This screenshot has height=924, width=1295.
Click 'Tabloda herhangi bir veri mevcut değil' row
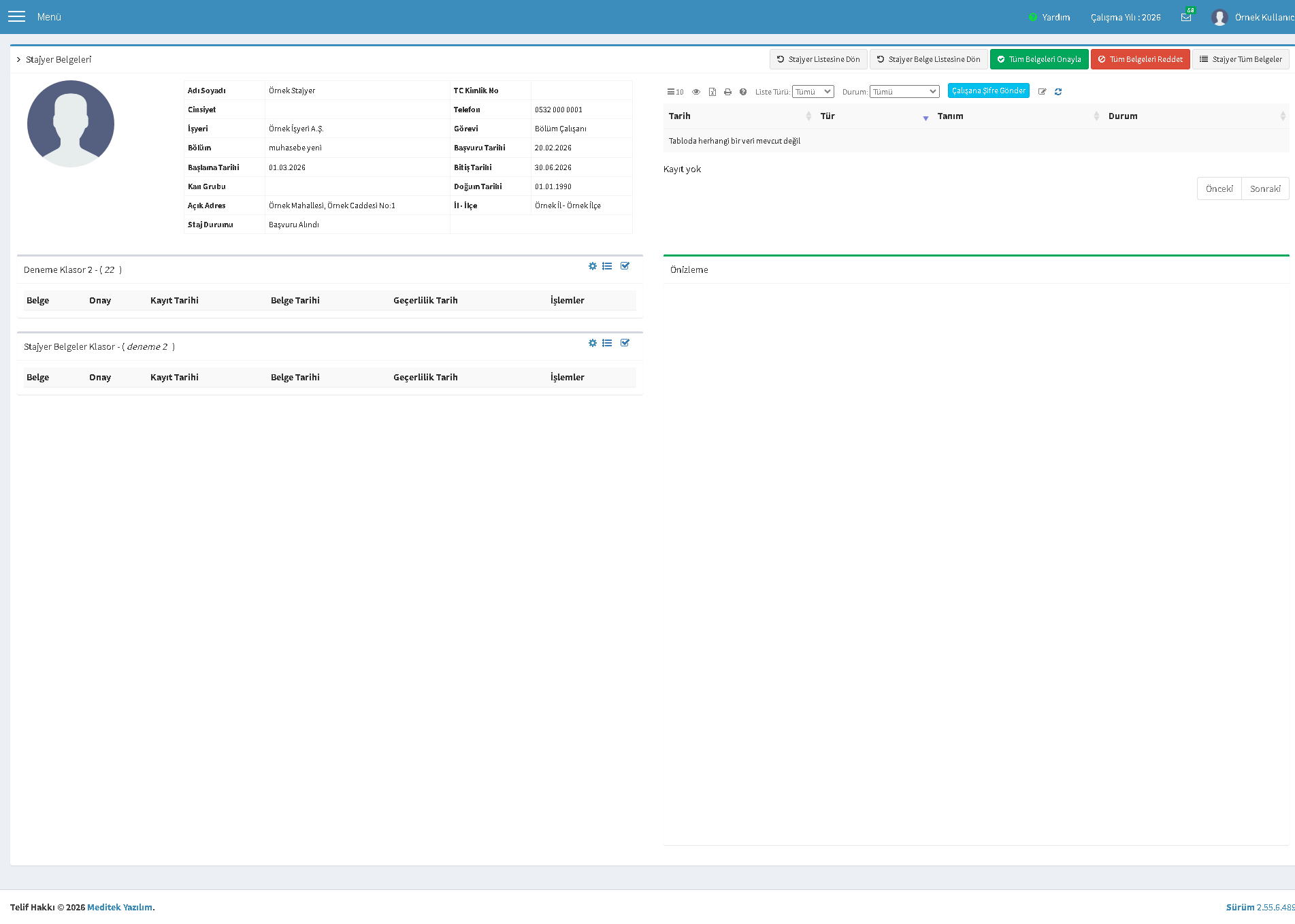click(977, 141)
